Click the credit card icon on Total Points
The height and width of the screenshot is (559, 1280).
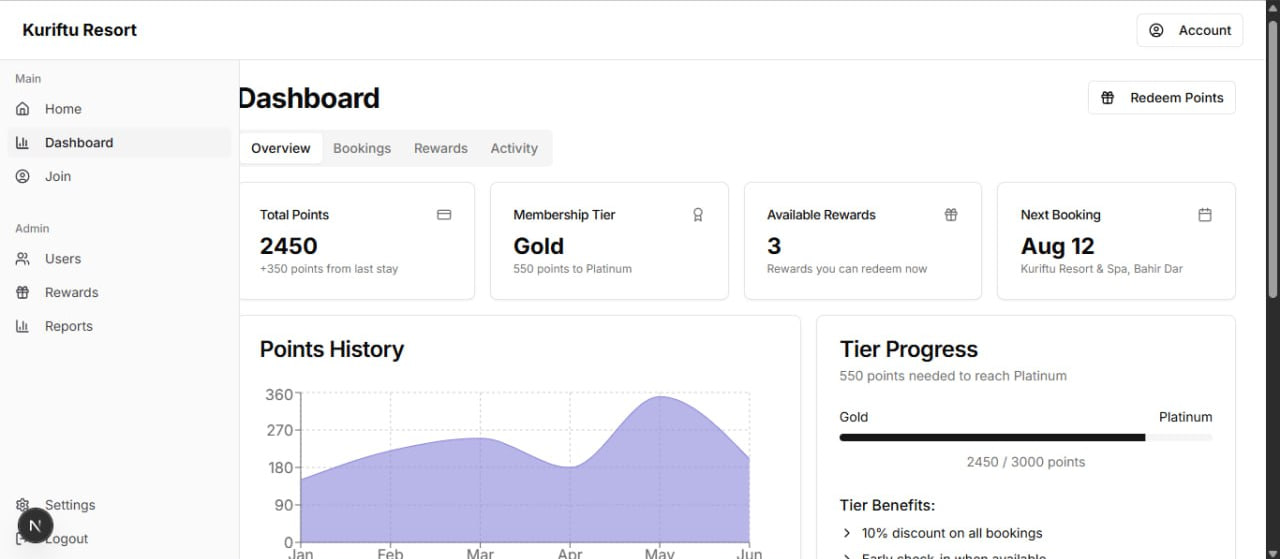tap(444, 215)
